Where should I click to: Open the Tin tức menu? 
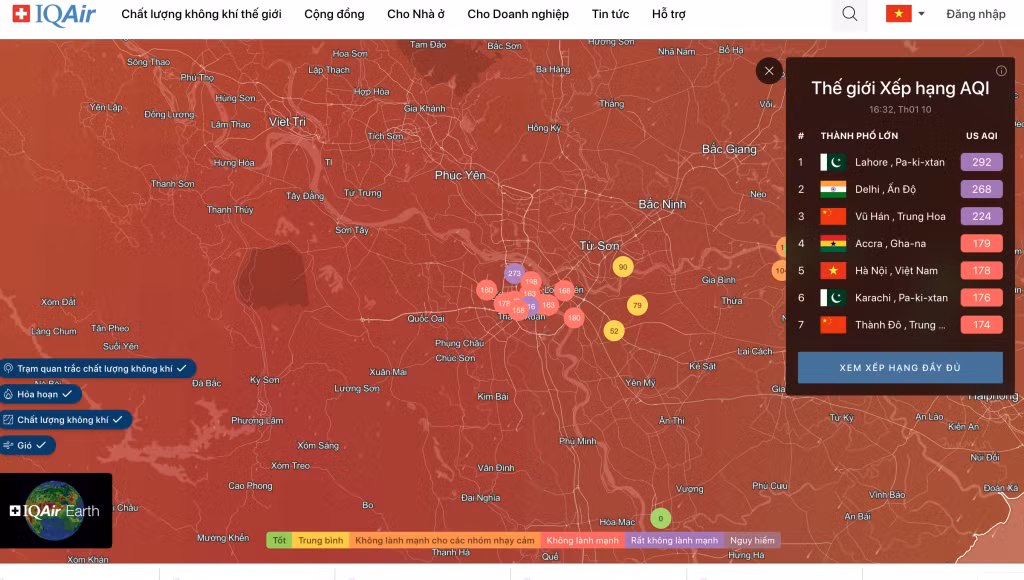click(x=610, y=14)
